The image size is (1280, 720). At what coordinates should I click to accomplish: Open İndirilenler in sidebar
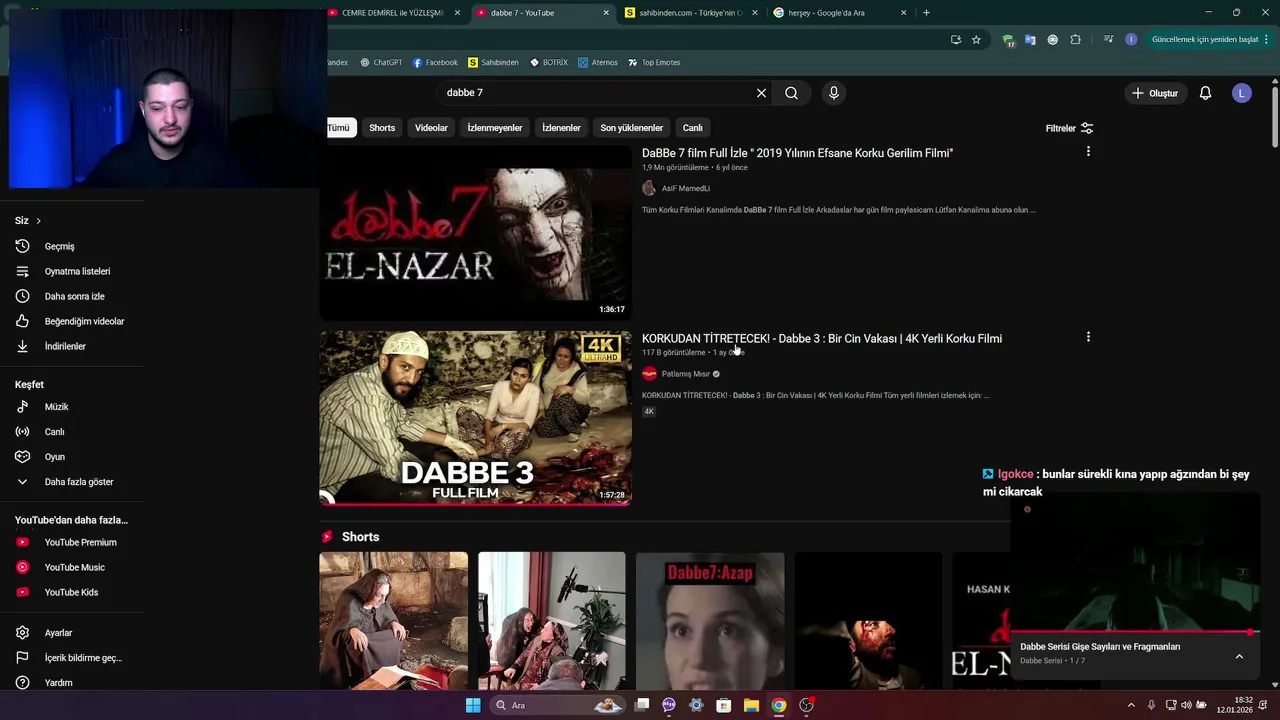click(65, 346)
